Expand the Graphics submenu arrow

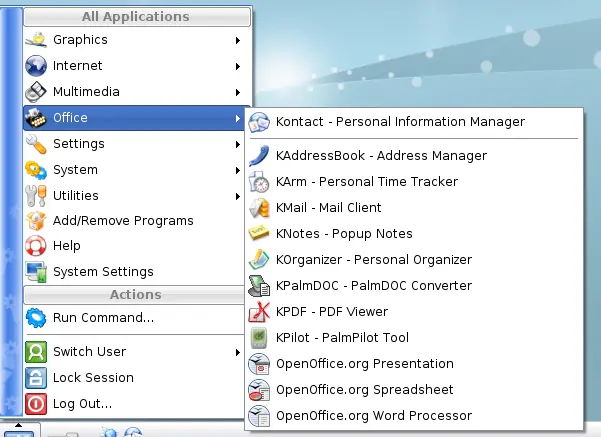pyautogui.click(x=238, y=40)
